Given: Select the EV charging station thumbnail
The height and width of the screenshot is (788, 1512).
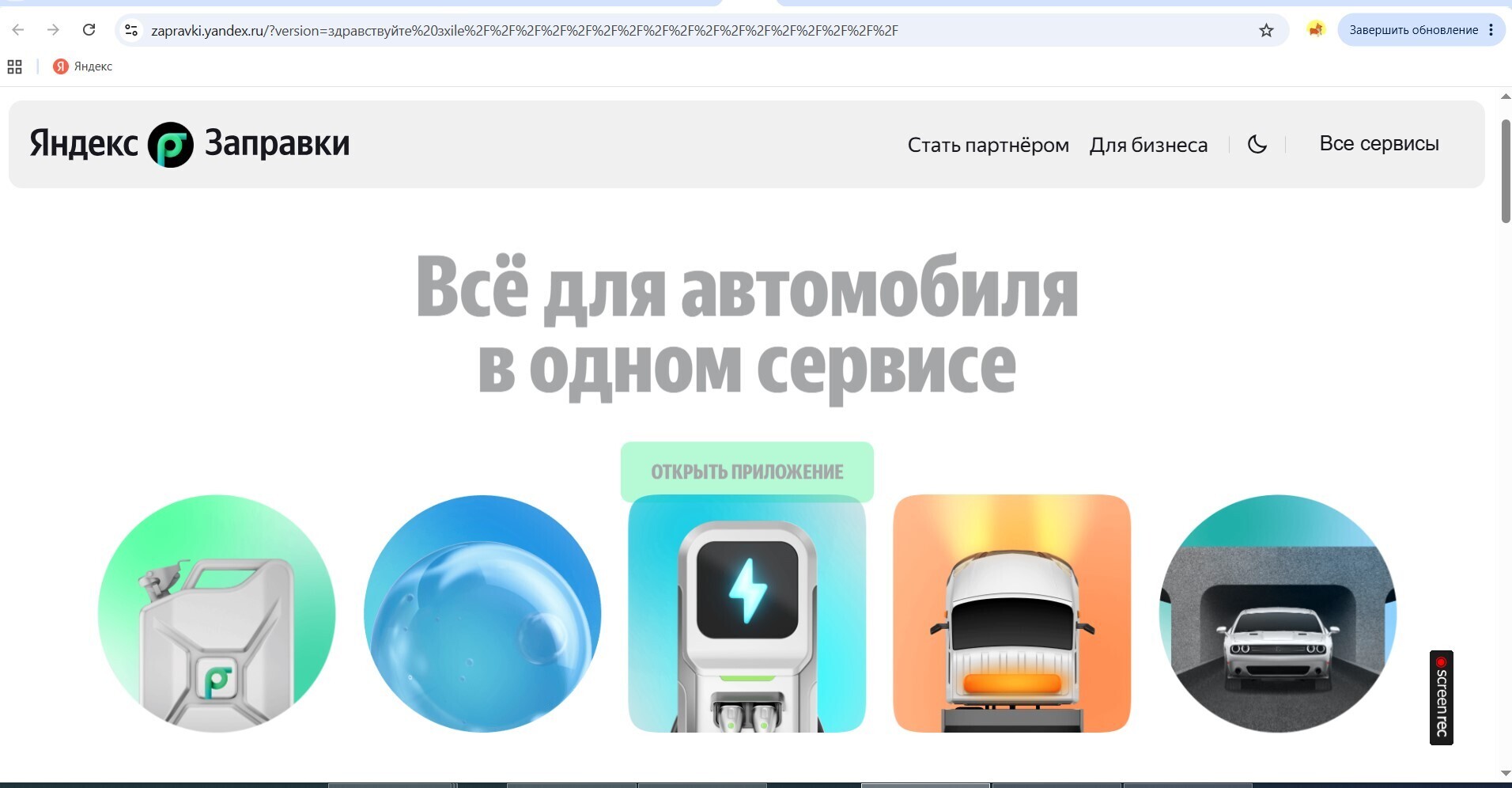Looking at the screenshot, I should [747, 614].
